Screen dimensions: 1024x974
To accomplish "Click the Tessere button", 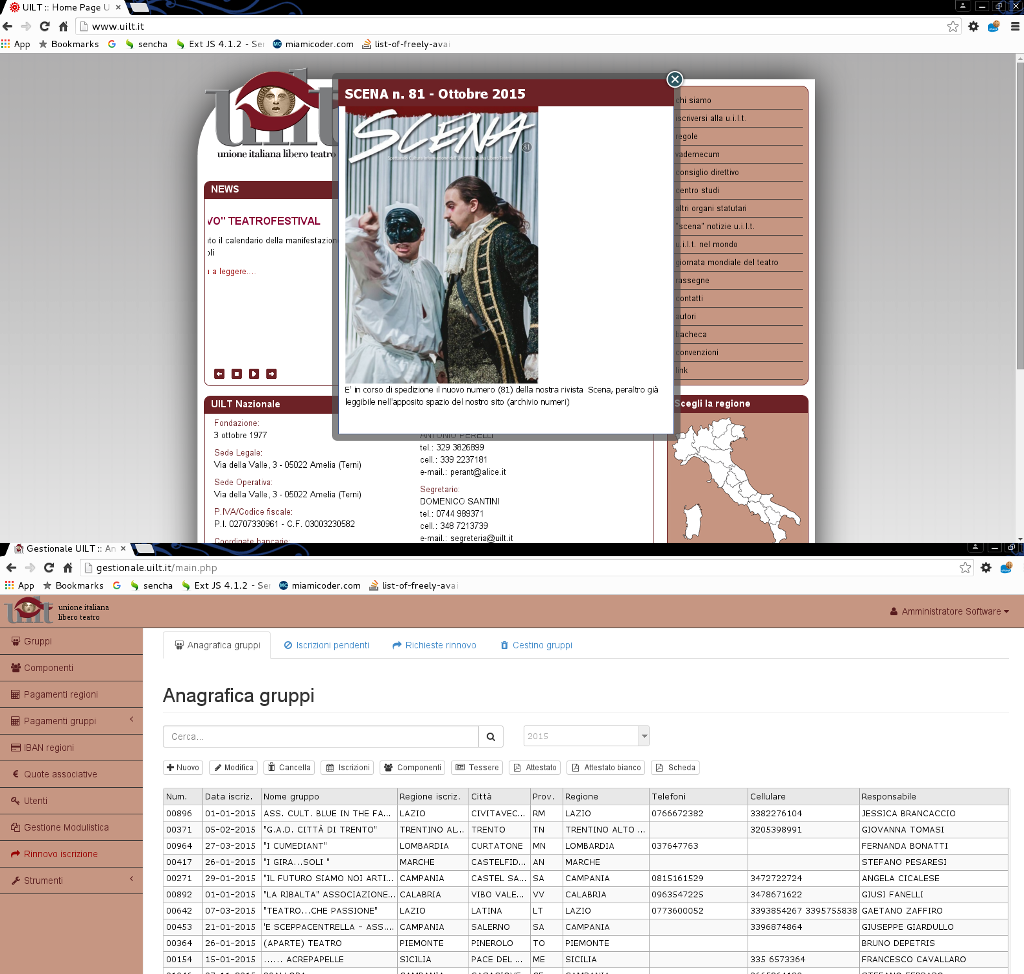I will (477, 768).
